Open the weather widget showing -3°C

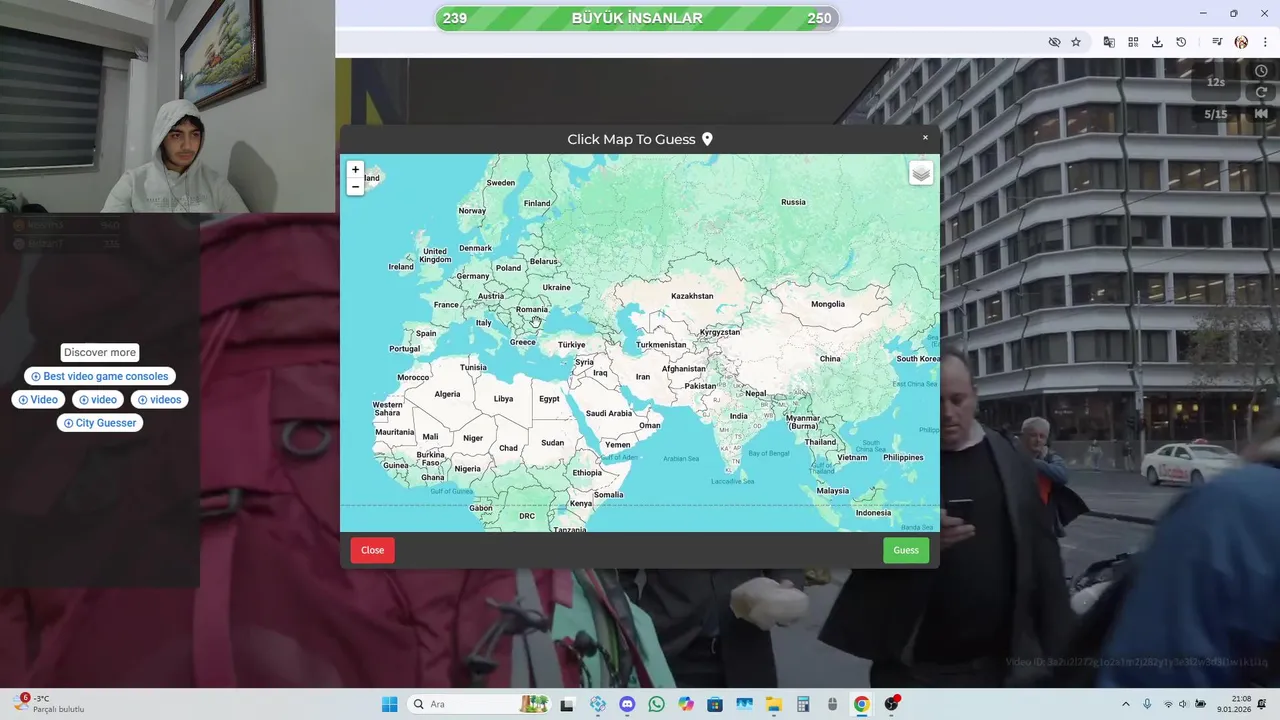click(48, 704)
